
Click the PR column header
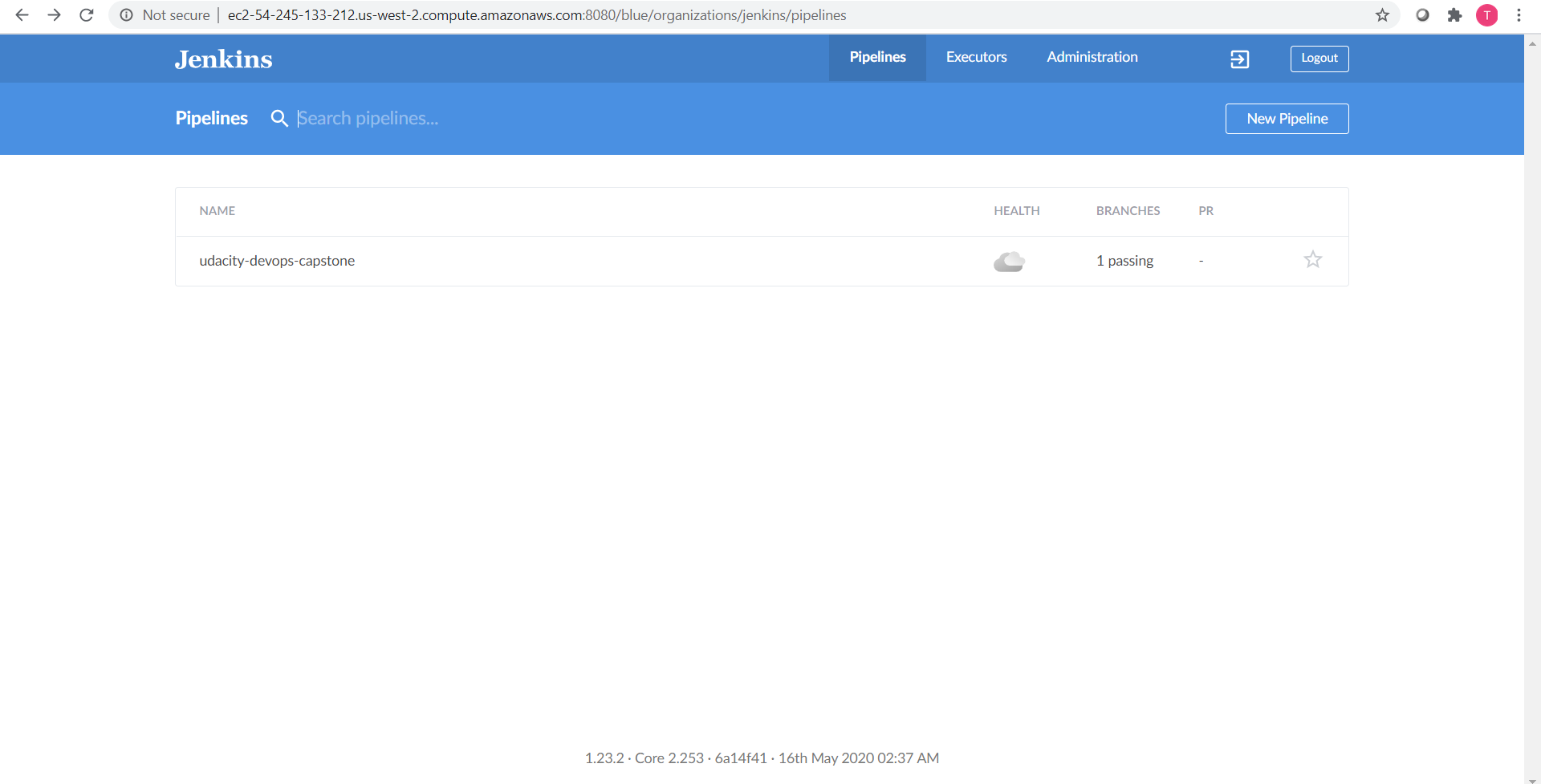[1206, 211]
